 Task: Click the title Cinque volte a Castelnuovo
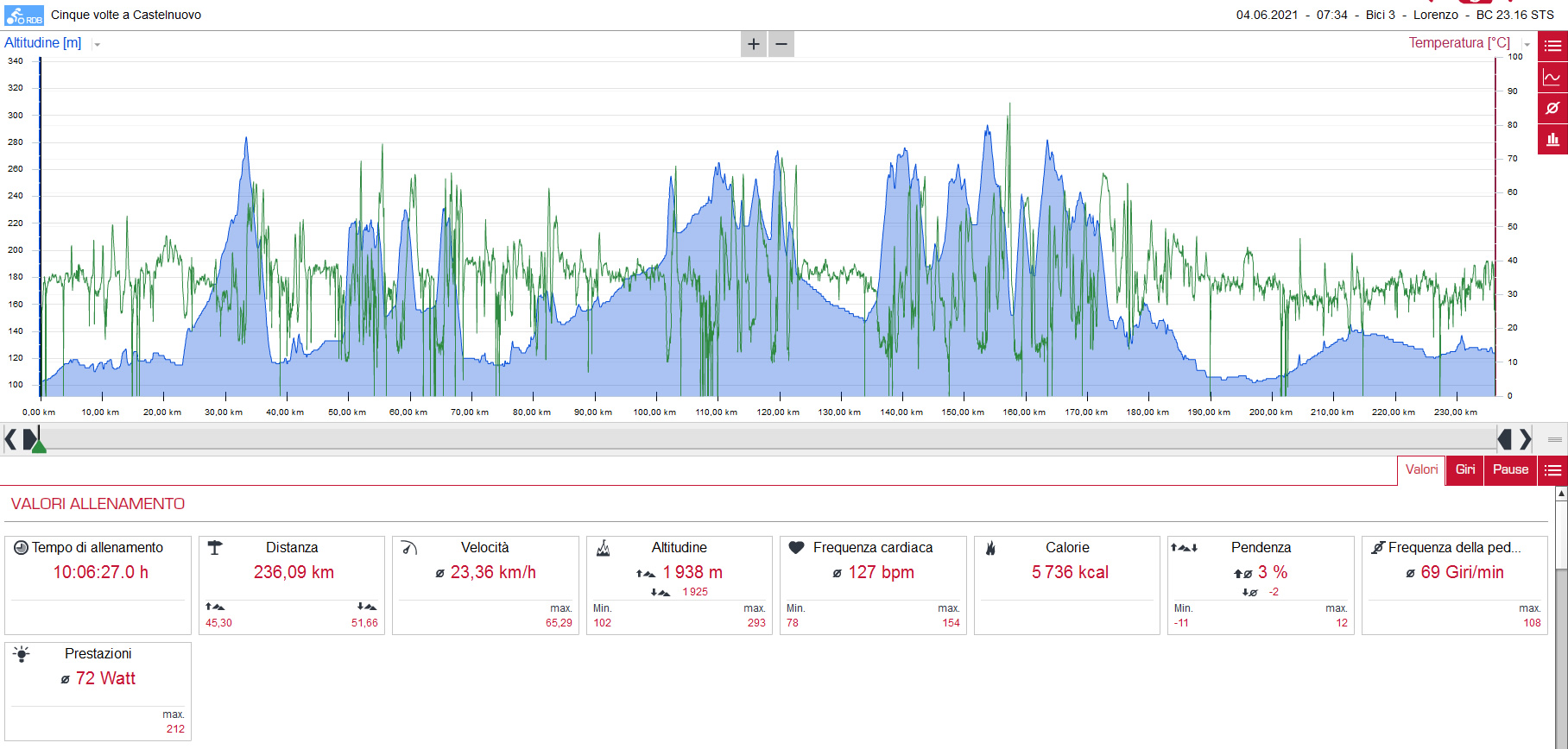coord(126,15)
